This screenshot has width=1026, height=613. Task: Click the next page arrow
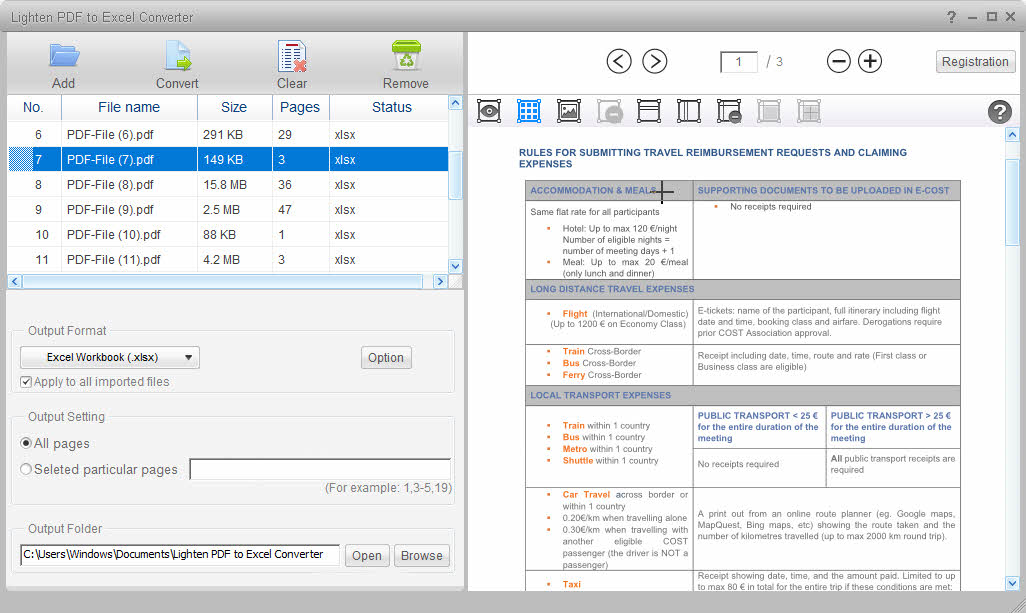[x=654, y=61]
